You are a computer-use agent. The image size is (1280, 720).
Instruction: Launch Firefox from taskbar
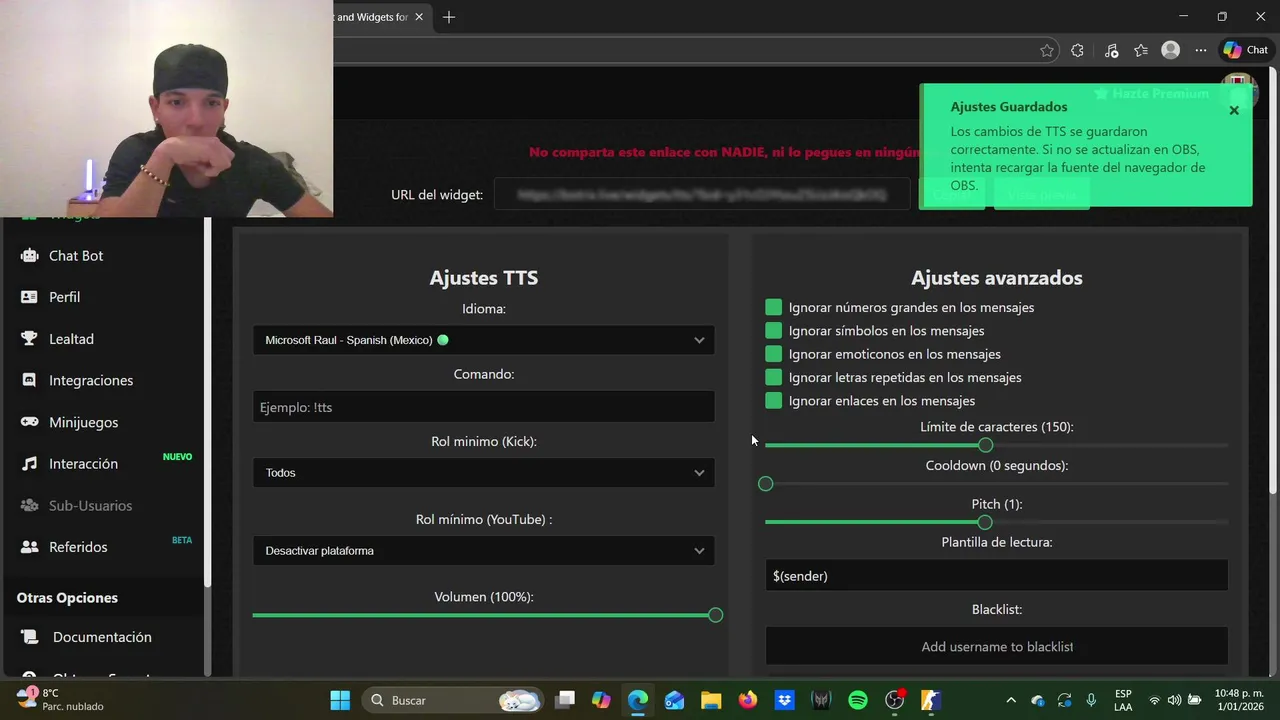[x=748, y=700]
